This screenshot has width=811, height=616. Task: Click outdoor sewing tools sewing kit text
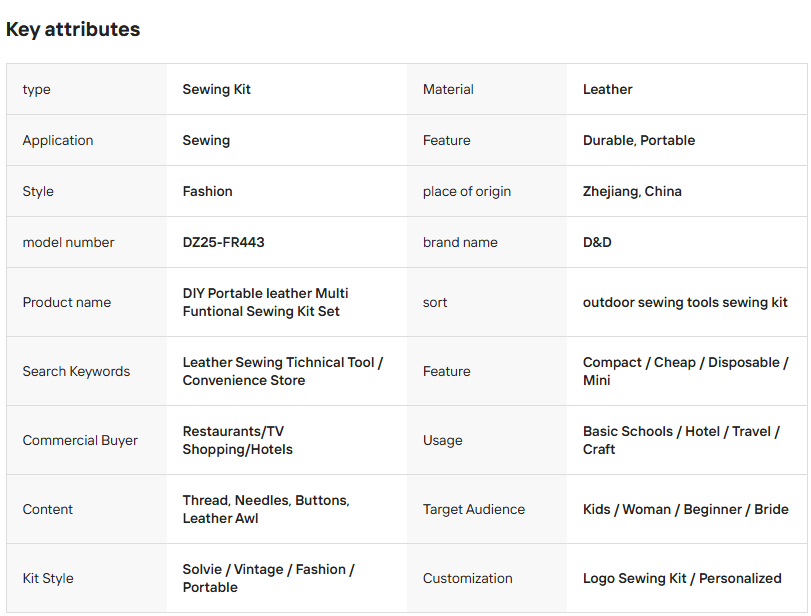pyautogui.click(x=685, y=302)
